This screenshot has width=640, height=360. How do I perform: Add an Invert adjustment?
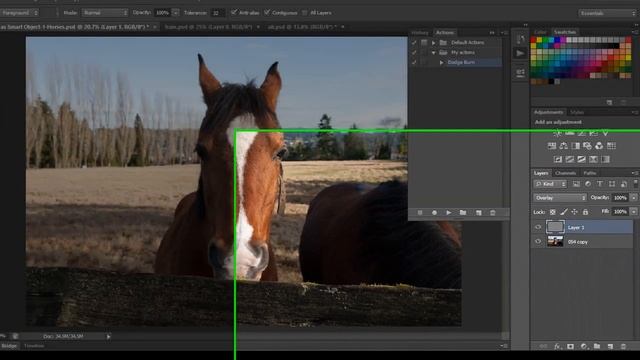tap(558, 159)
